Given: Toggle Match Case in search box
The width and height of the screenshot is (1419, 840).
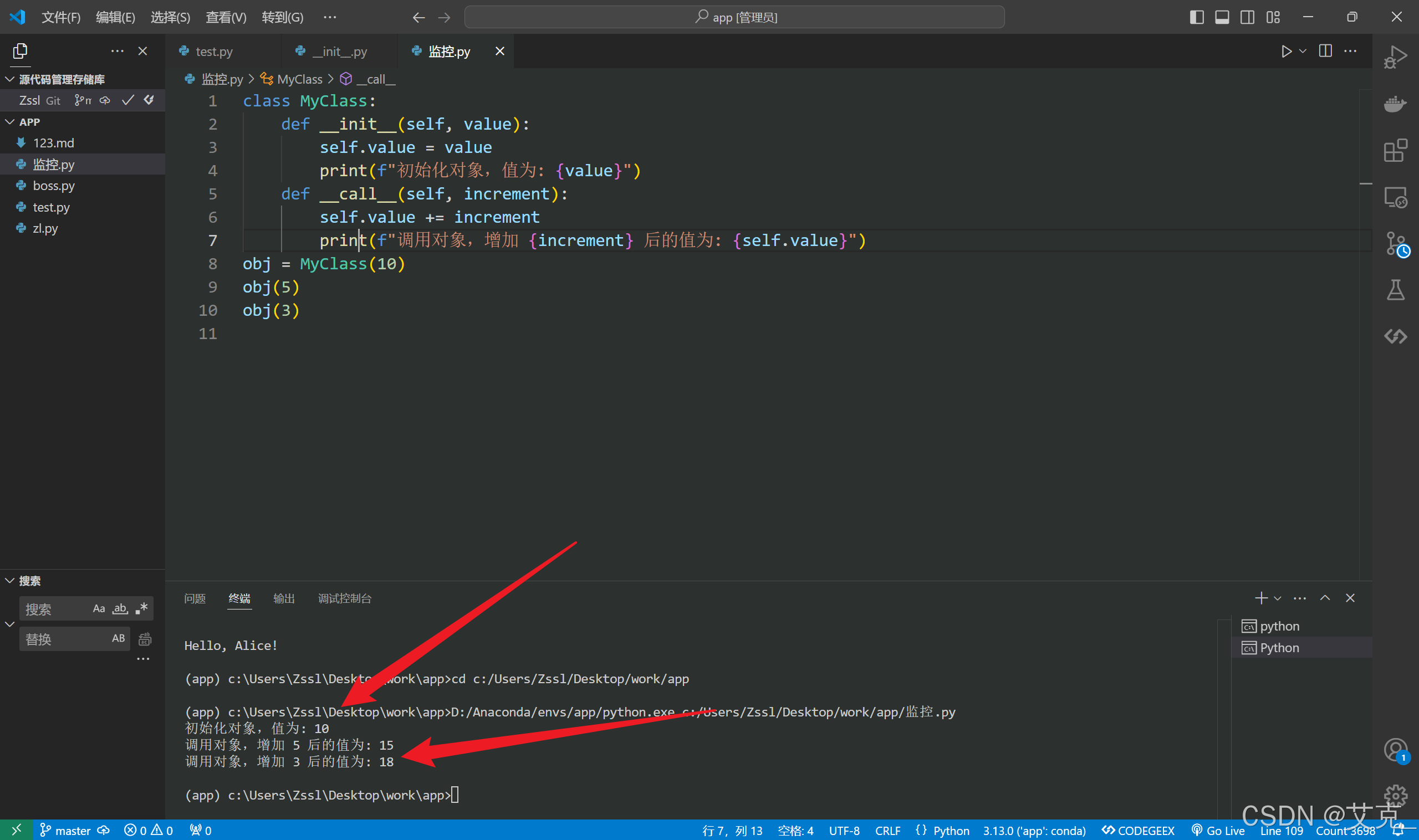Looking at the screenshot, I should pos(99,609).
